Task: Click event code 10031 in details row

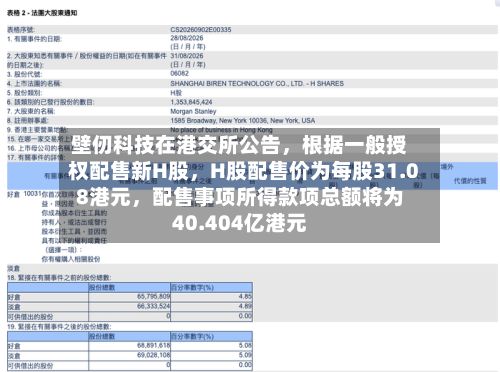Action: pos(32,194)
